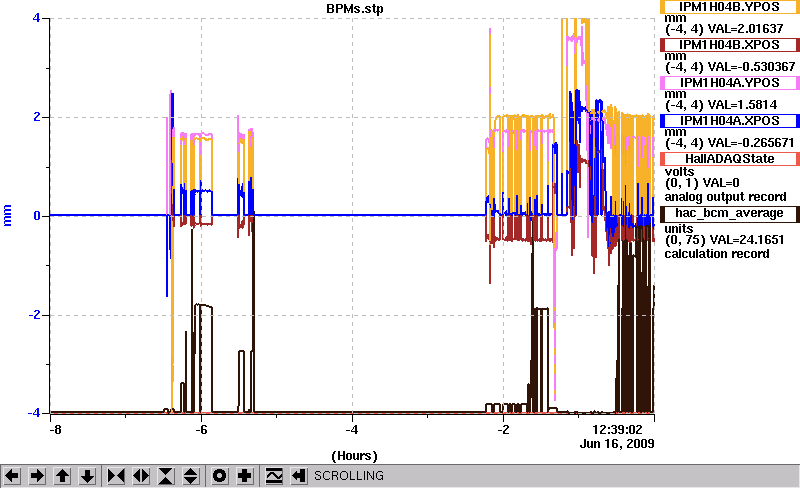Zoom in horizontally with the bowtie icon
Viewport: 800px width, 488px height.
point(116,476)
